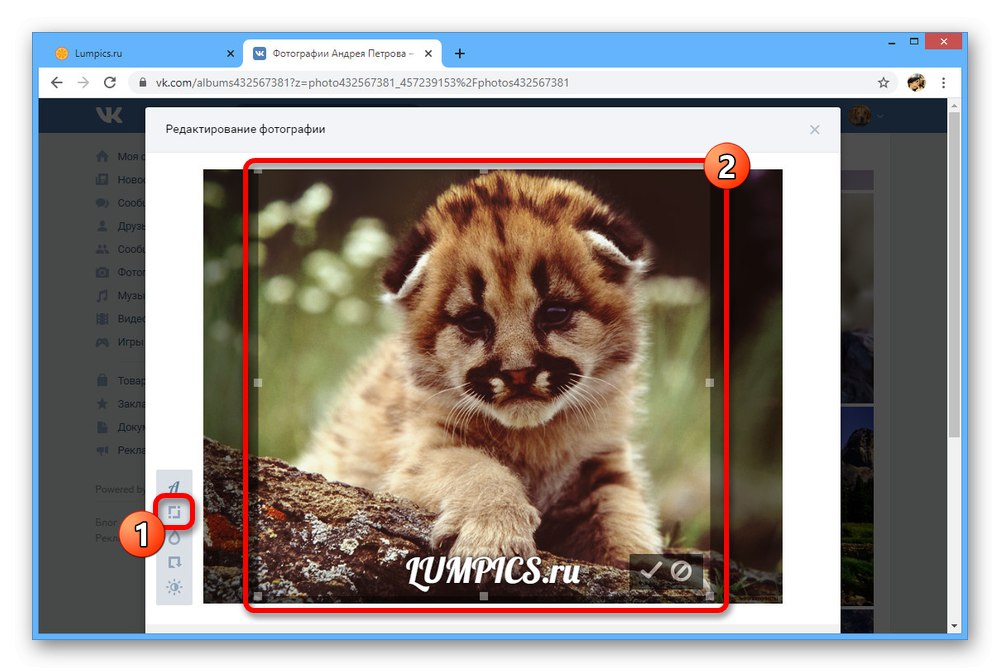The width and height of the screenshot is (1000, 672).
Task: Open a new browser tab
Action: pyautogui.click(x=460, y=54)
